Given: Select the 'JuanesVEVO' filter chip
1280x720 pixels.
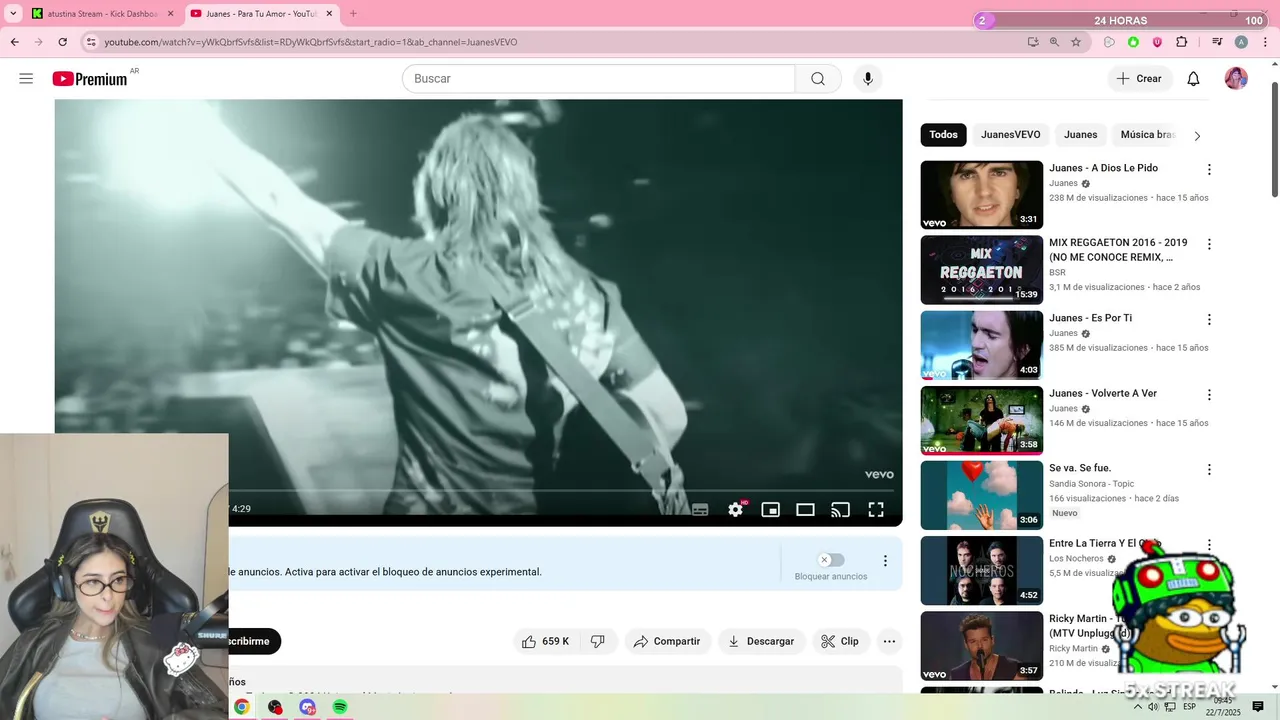Looking at the screenshot, I should click(x=1010, y=135).
